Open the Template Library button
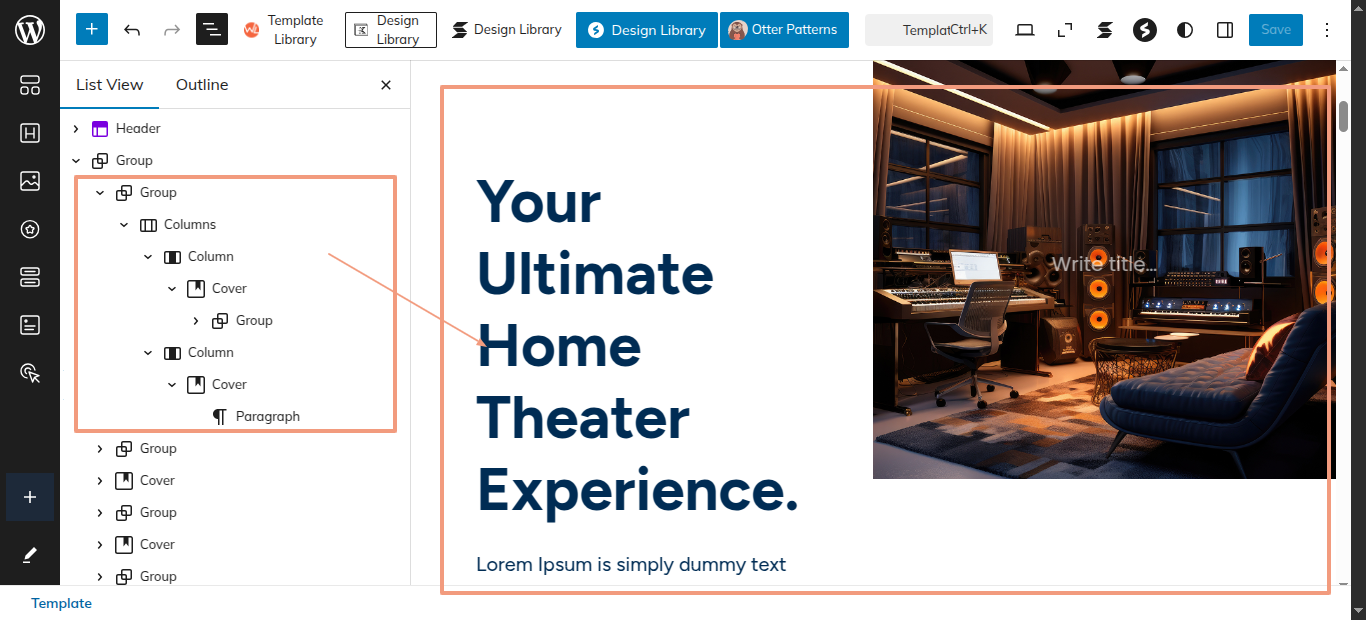This screenshot has height=620, width=1366. click(x=284, y=30)
